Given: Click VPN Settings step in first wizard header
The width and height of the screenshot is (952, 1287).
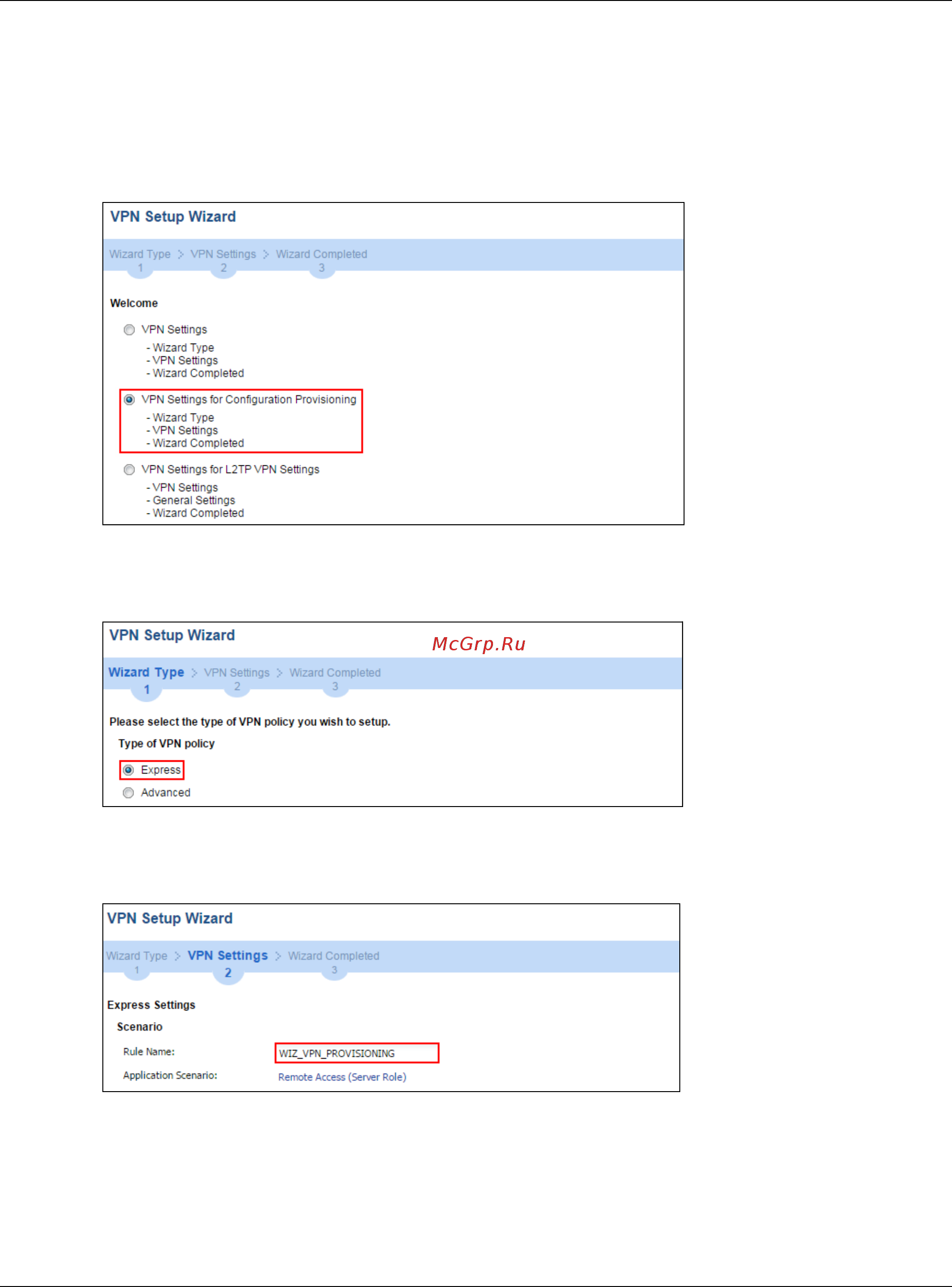Looking at the screenshot, I should [x=223, y=254].
